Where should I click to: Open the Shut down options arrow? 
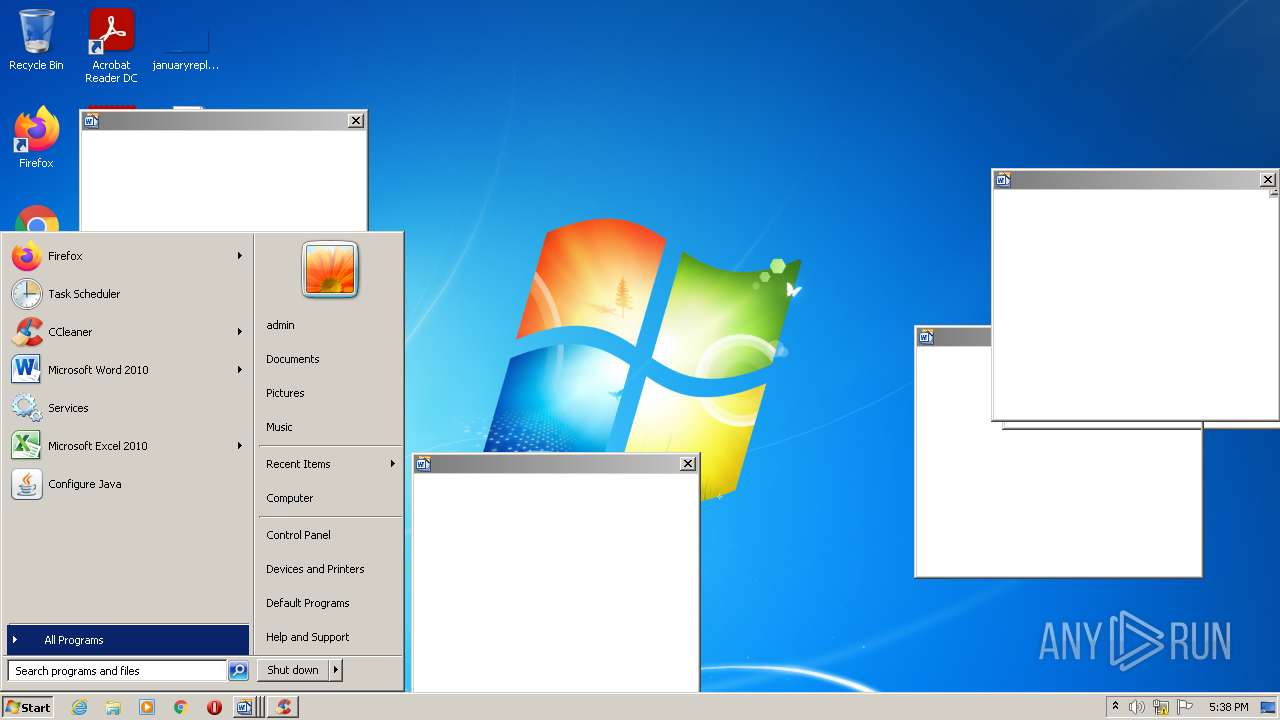point(336,670)
